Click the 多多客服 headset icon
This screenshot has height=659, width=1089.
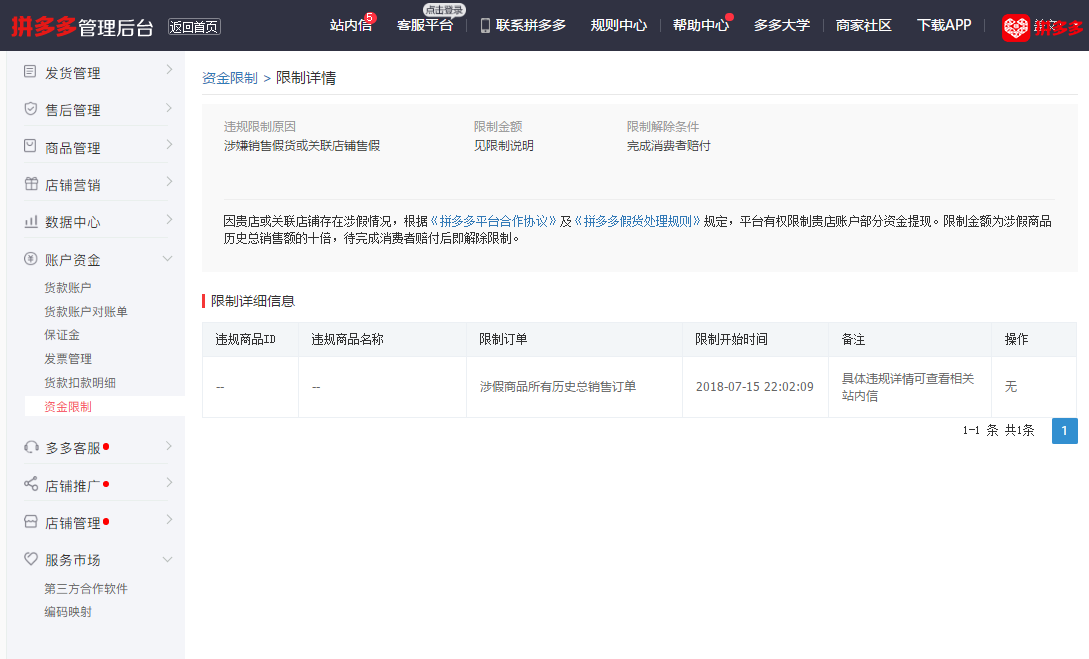tap(31, 447)
